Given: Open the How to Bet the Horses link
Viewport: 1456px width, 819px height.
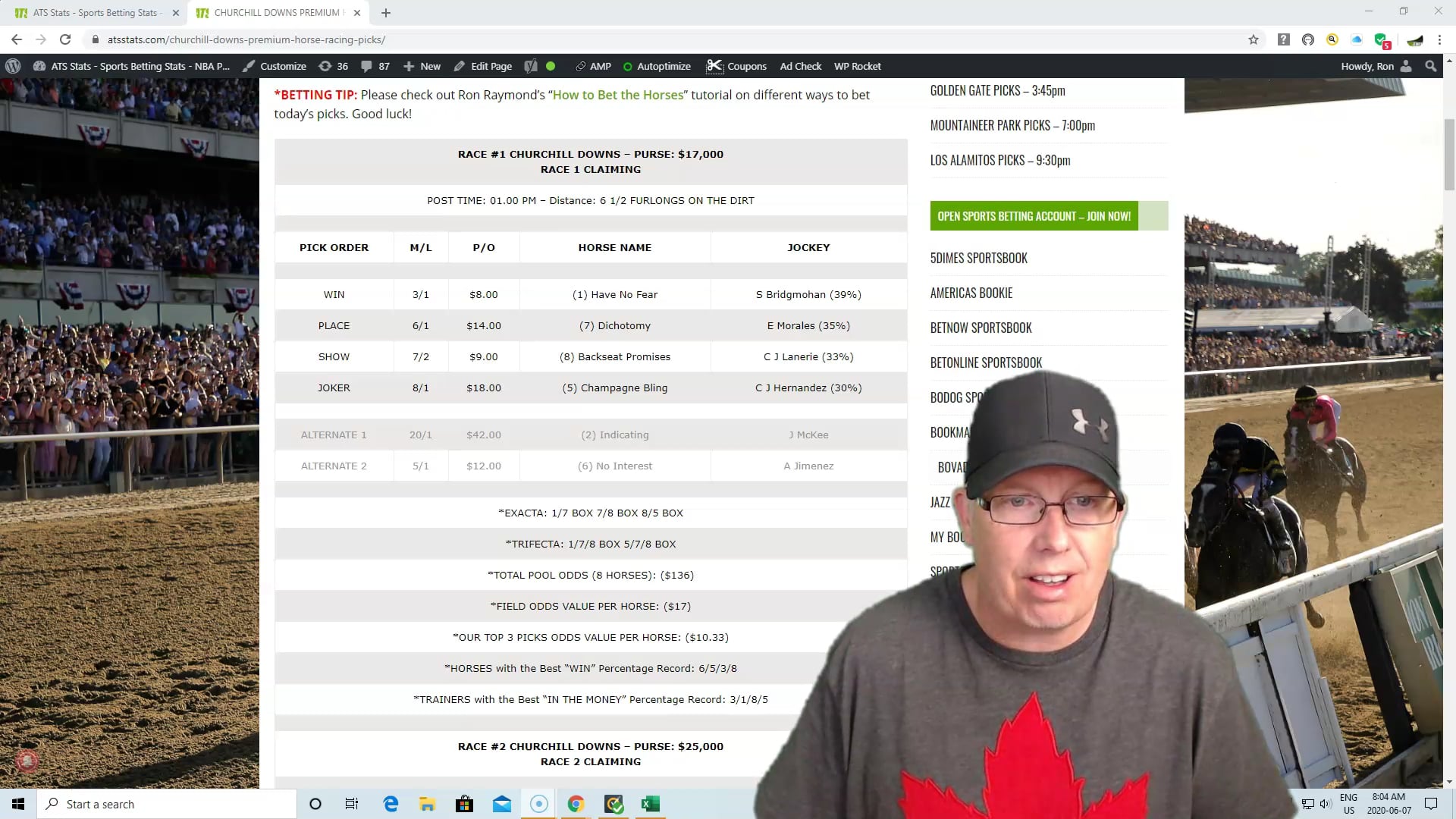Looking at the screenshot, I should click(x=618, y=95).
